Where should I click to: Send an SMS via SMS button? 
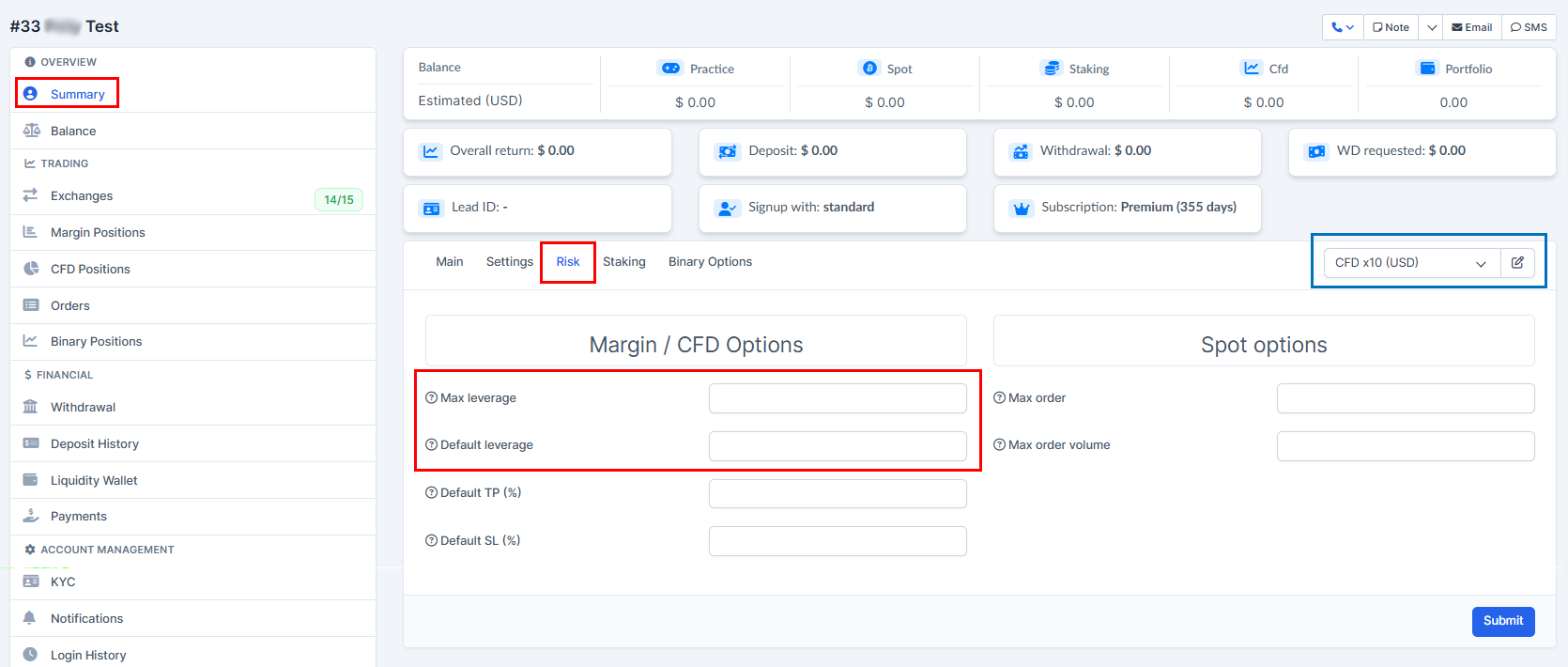1529,27
